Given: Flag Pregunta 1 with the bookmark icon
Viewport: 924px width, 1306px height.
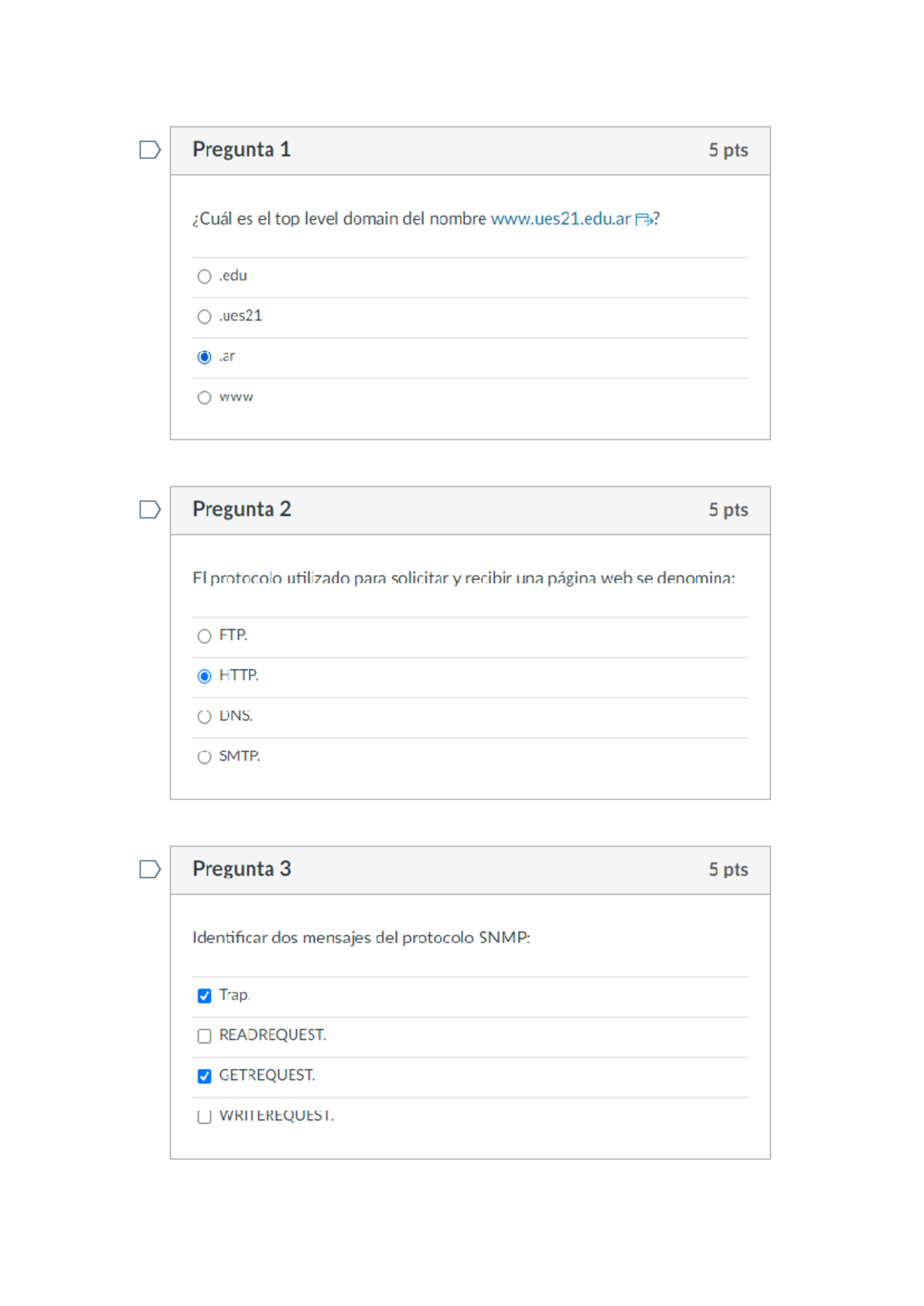Looking at the screenshot, I should (149, 149).
